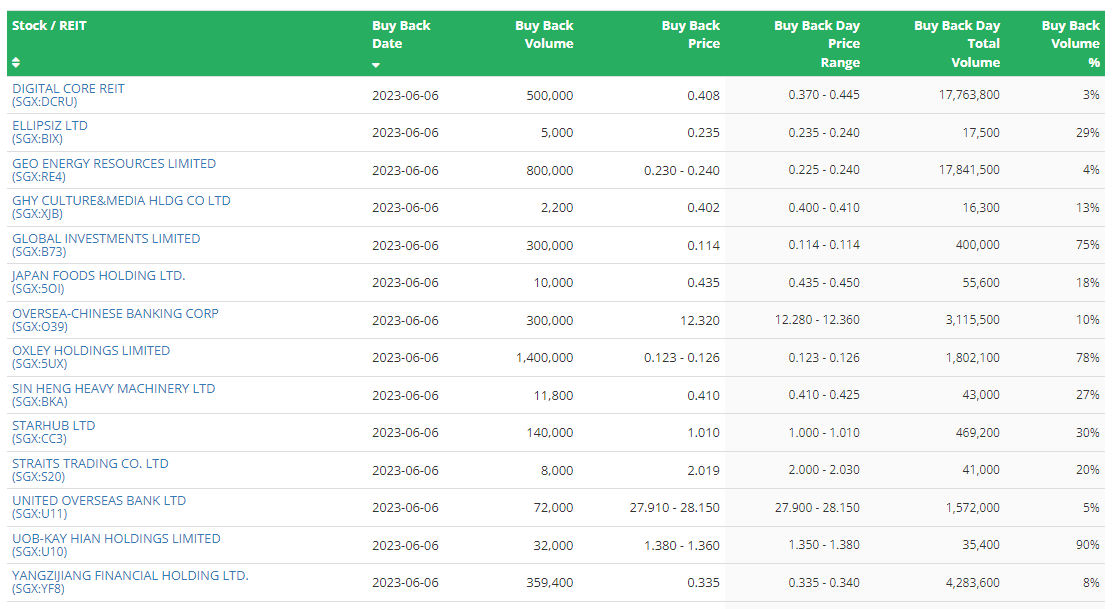
Task: Open STARHUB LTD stock link
Action: pos(53,431)
